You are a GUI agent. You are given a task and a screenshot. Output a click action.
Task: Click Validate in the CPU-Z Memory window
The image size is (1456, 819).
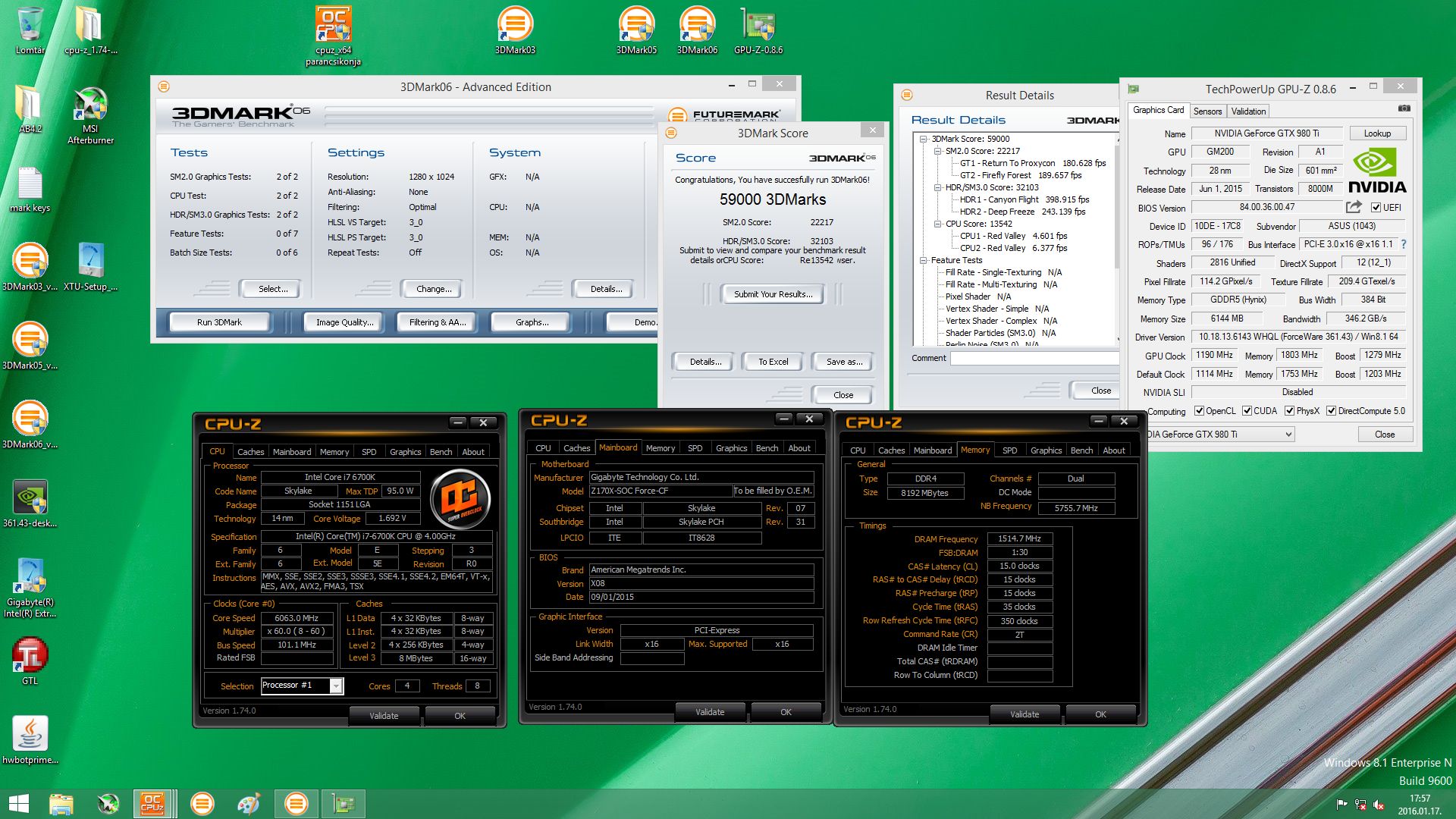pyautogui.click(x=1025, y=714)
